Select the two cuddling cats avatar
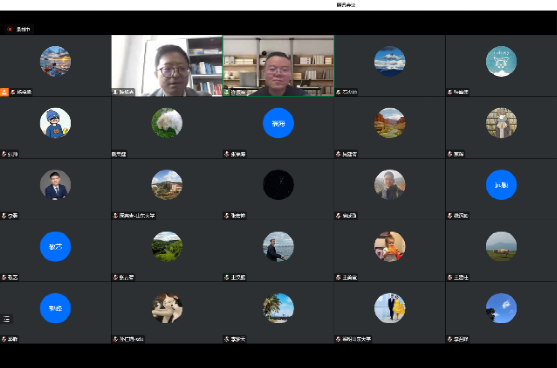557x368 pixels. [x=167, y=308]
